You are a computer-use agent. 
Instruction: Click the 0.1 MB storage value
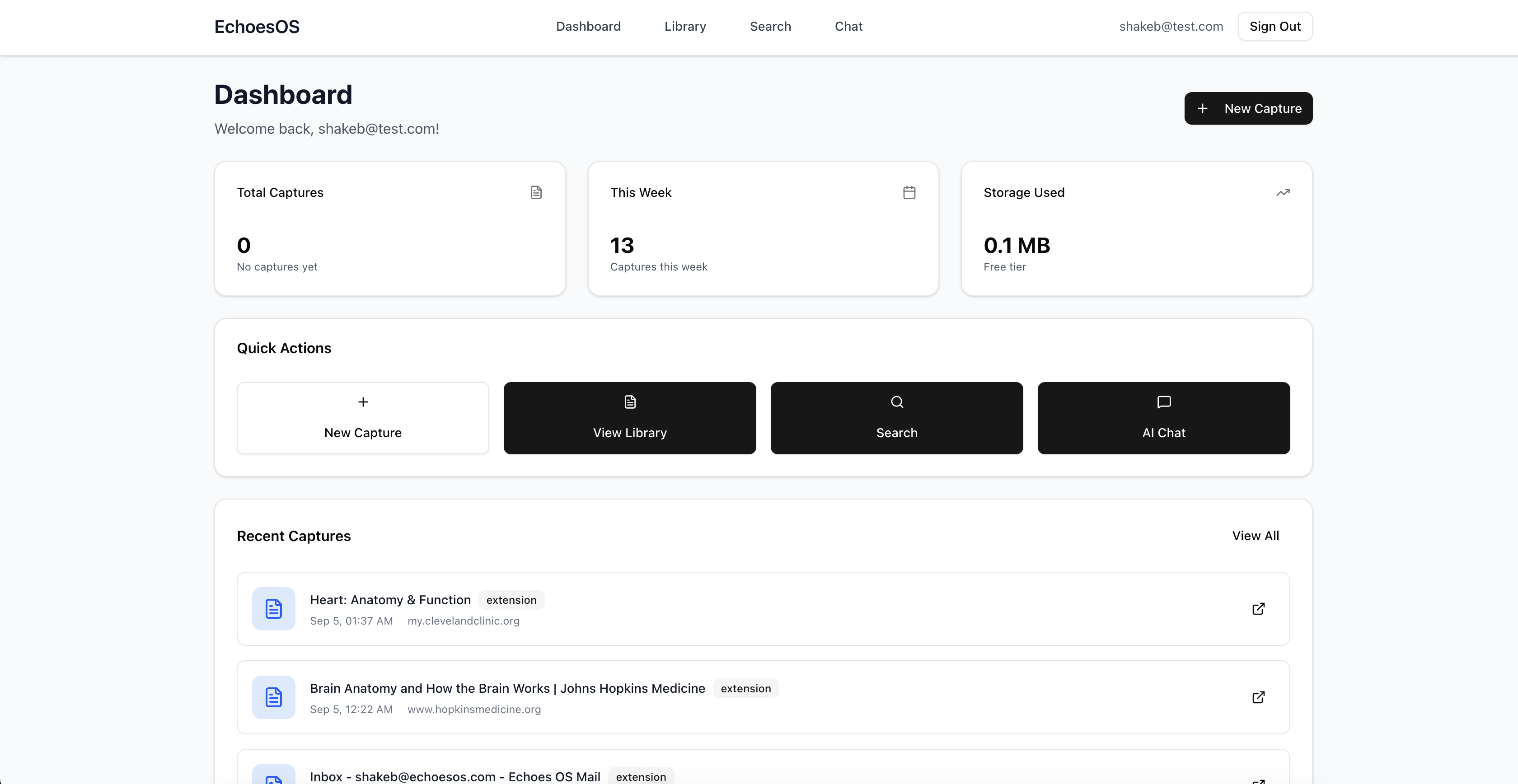point(1017,245)
